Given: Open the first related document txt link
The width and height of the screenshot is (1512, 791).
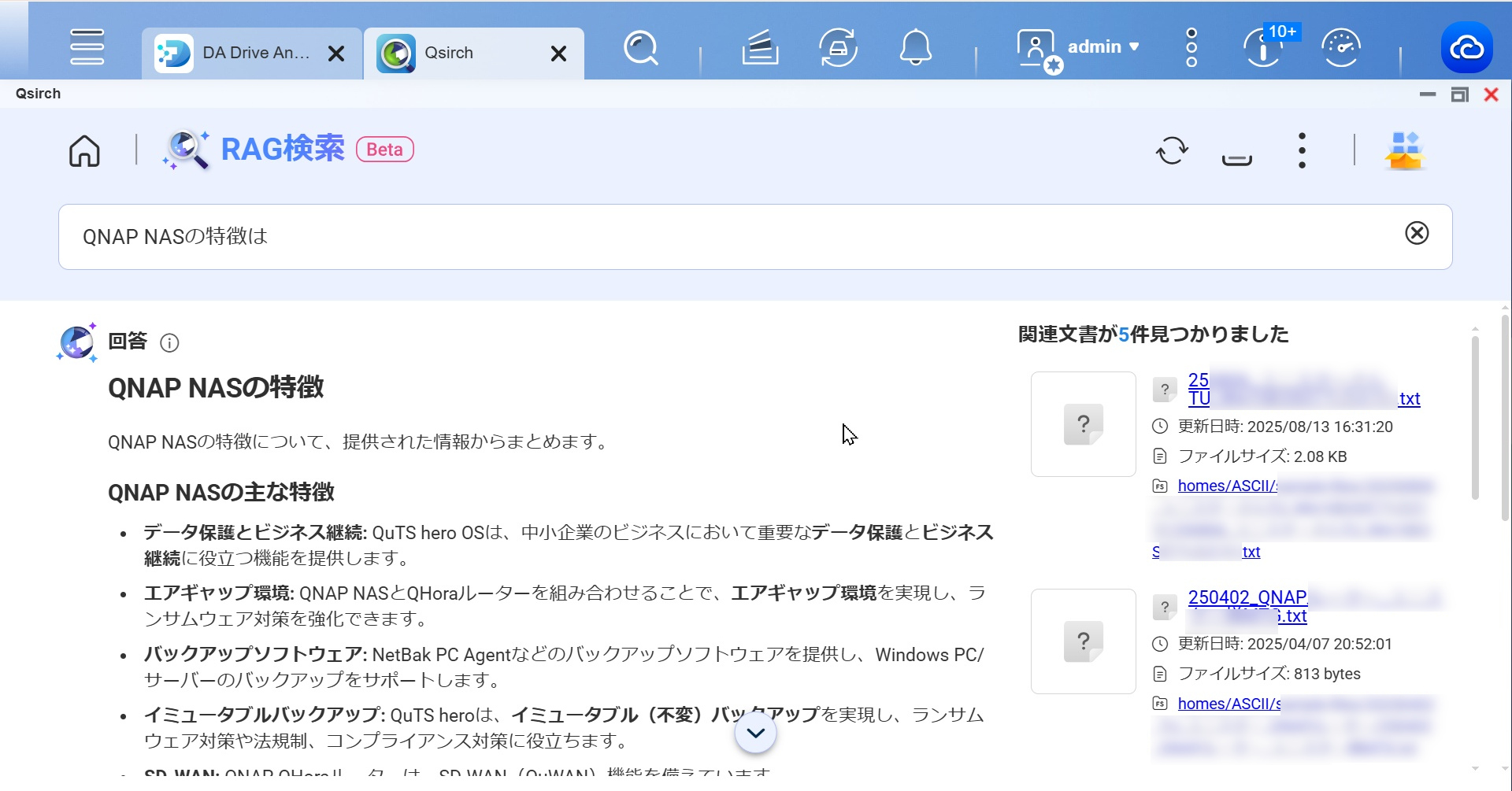Looking at the screenshot, I should [1304, 390].
